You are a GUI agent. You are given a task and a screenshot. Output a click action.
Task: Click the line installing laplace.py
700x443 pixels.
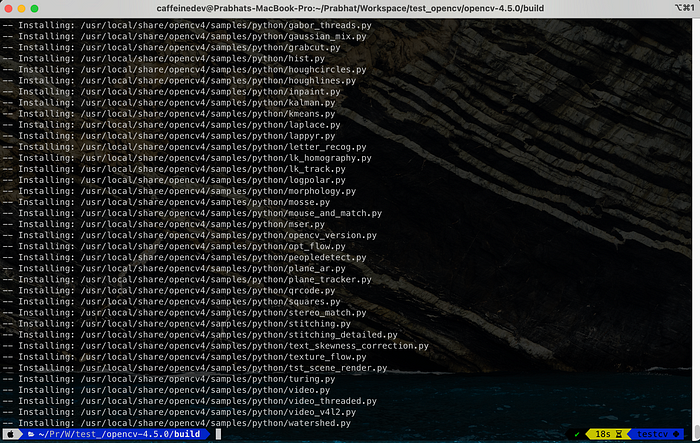[171, 125]
